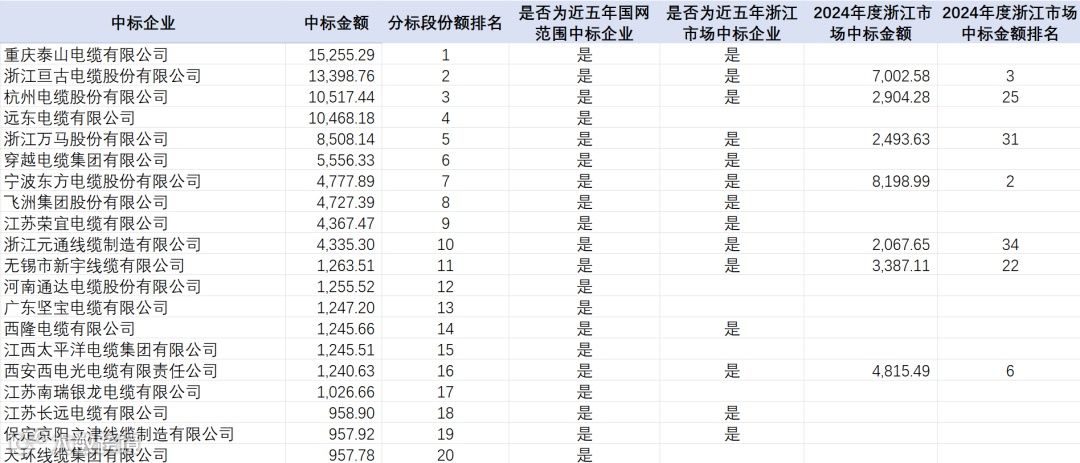Click the cell 远东电缆有限公司
Viewport: 1080px width, 463px height.
(69, 118)
